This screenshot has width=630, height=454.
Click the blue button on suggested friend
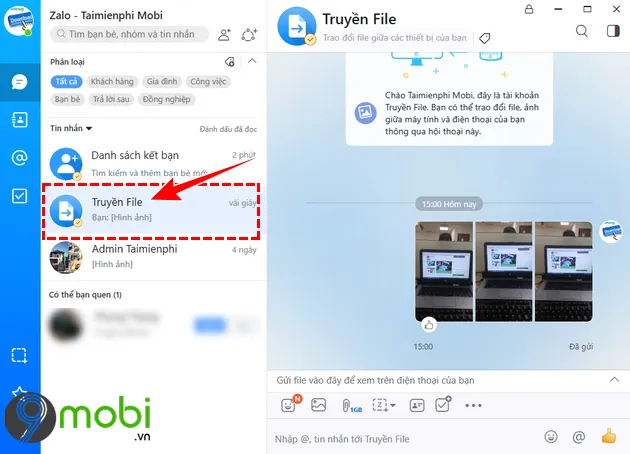(209, 325)
